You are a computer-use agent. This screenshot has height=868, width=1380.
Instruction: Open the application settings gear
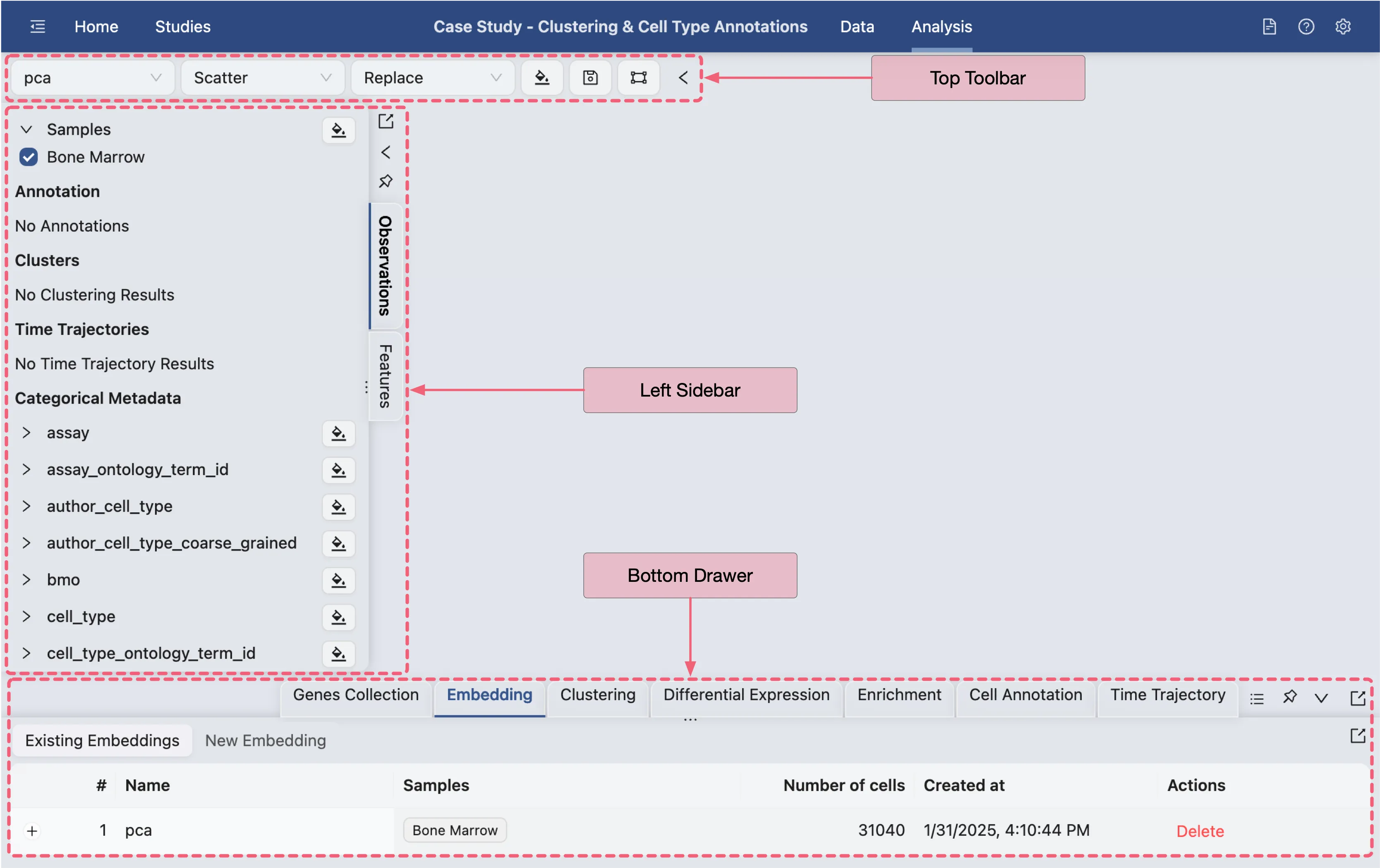pyautogui.click(x=1343, y=26)
